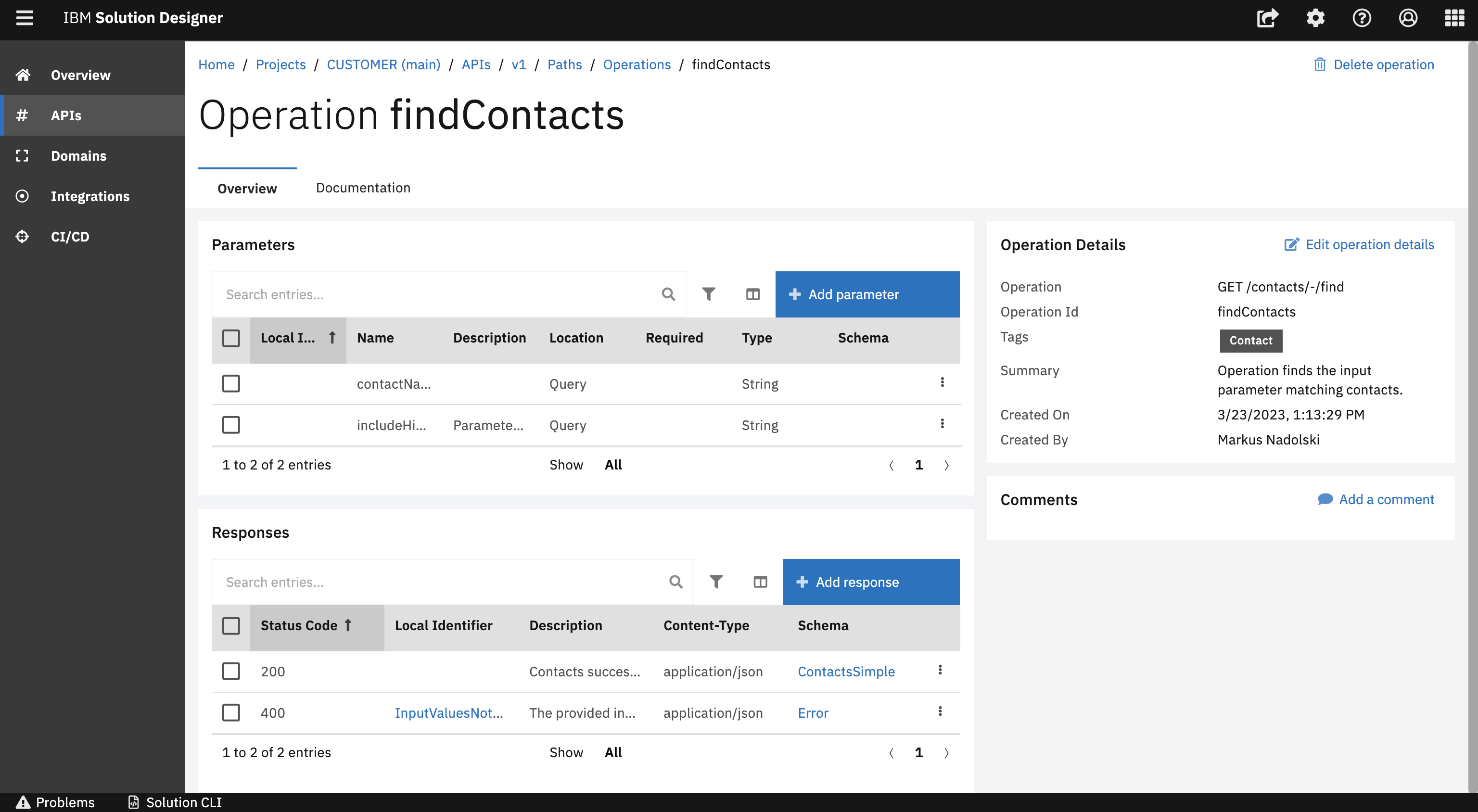Open Domains in the sidebar
The height and width of the screenshot is (812, 1478).
[78, 155]
